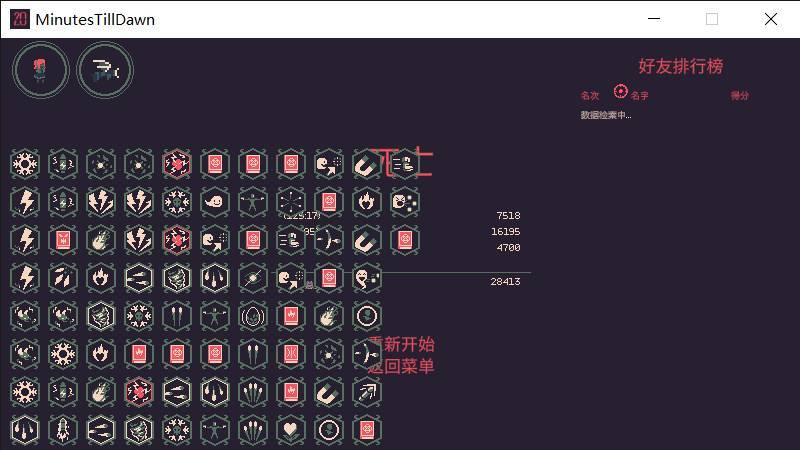The image size is (800, 450).
Task: Click the plain rocket icon in bottom row
Action: click(x=63, y=430)
